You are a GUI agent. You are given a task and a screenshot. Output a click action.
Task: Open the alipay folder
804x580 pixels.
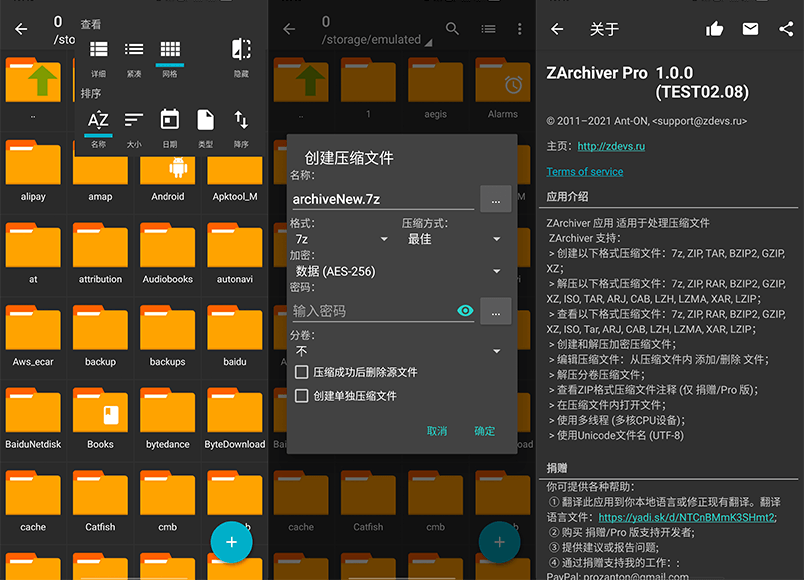click(33, 171)
